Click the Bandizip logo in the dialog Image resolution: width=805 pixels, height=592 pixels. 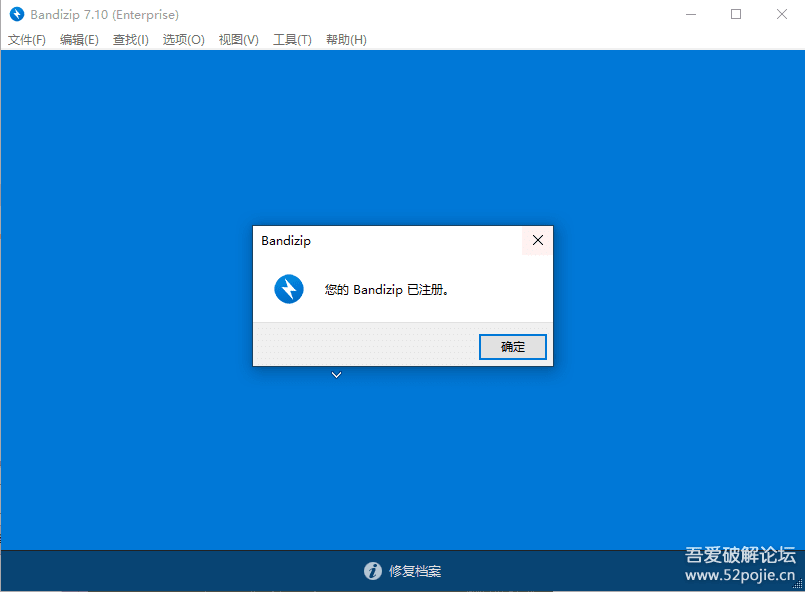click(289, 289)
